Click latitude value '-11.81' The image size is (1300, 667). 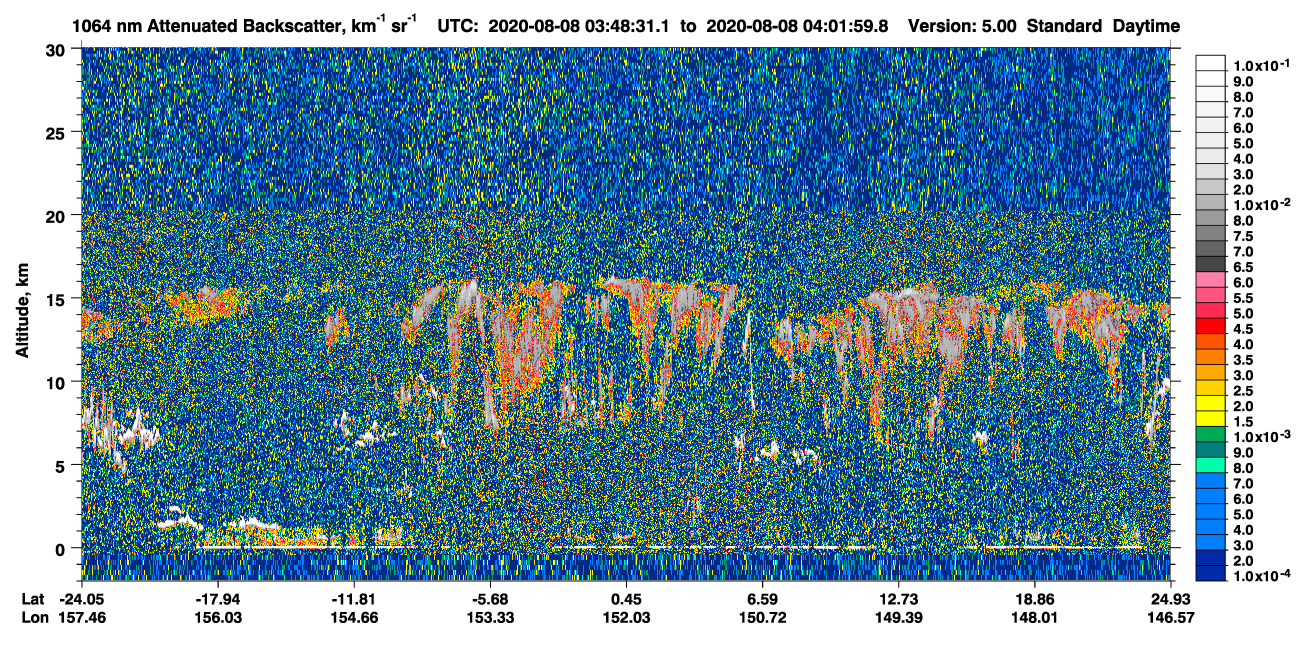point(356,599)
